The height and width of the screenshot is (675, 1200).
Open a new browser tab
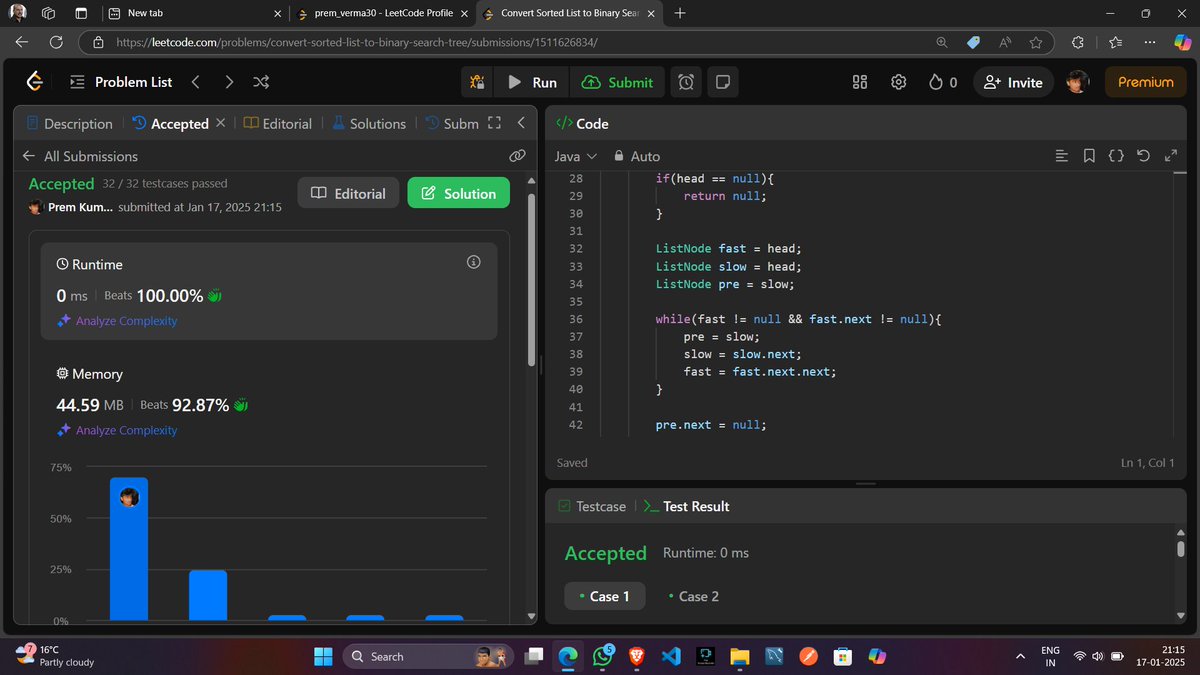coord(680,14)
